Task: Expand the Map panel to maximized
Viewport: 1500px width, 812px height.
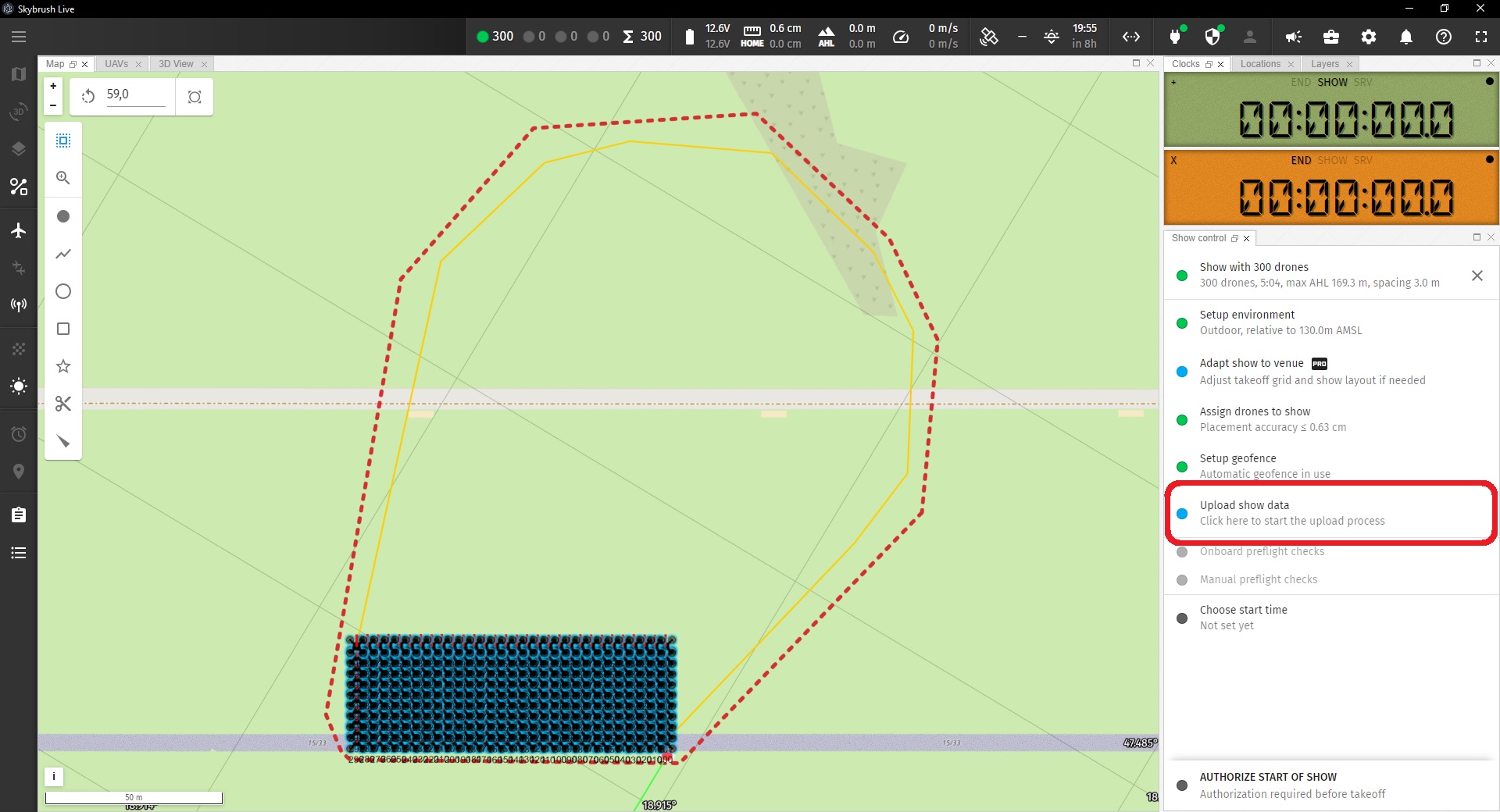Action: click(x=1136, y=63)
